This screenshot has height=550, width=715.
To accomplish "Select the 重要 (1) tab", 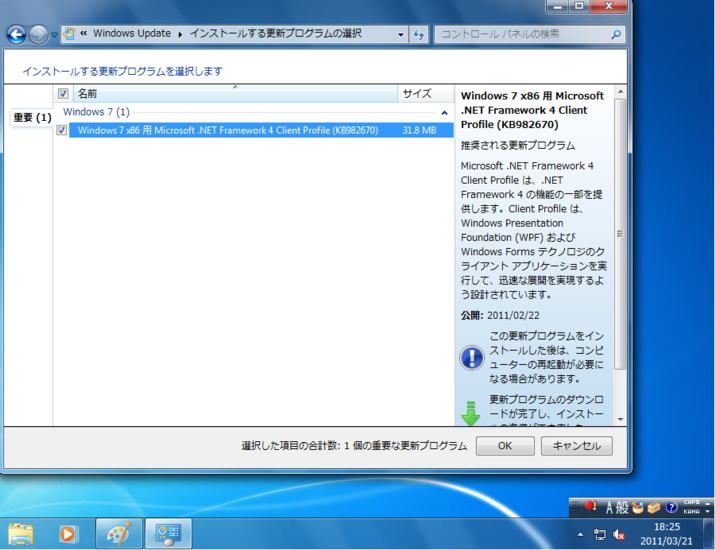I will (32, 118).
